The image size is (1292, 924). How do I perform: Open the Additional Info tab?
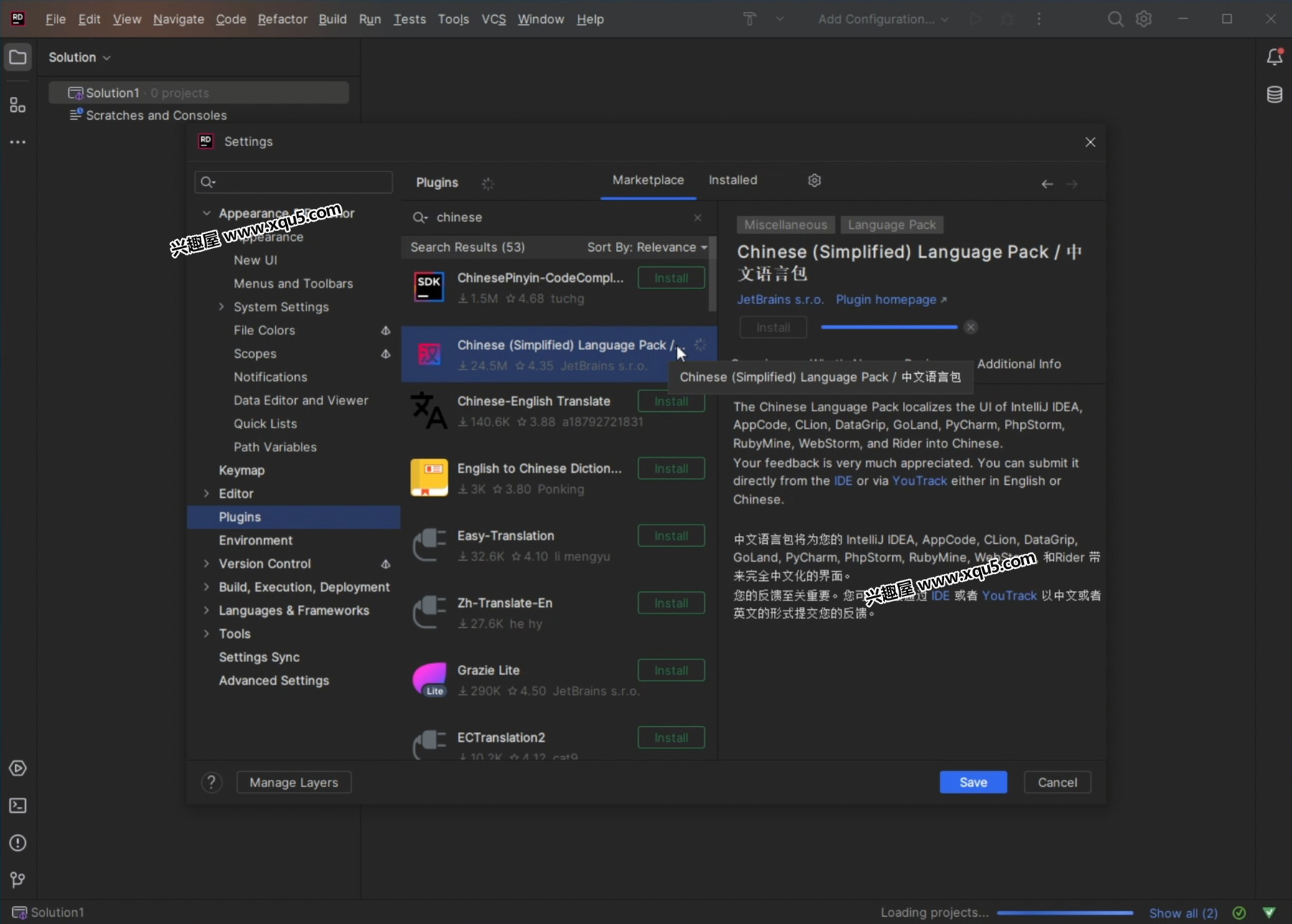(x=1019, y=364)
